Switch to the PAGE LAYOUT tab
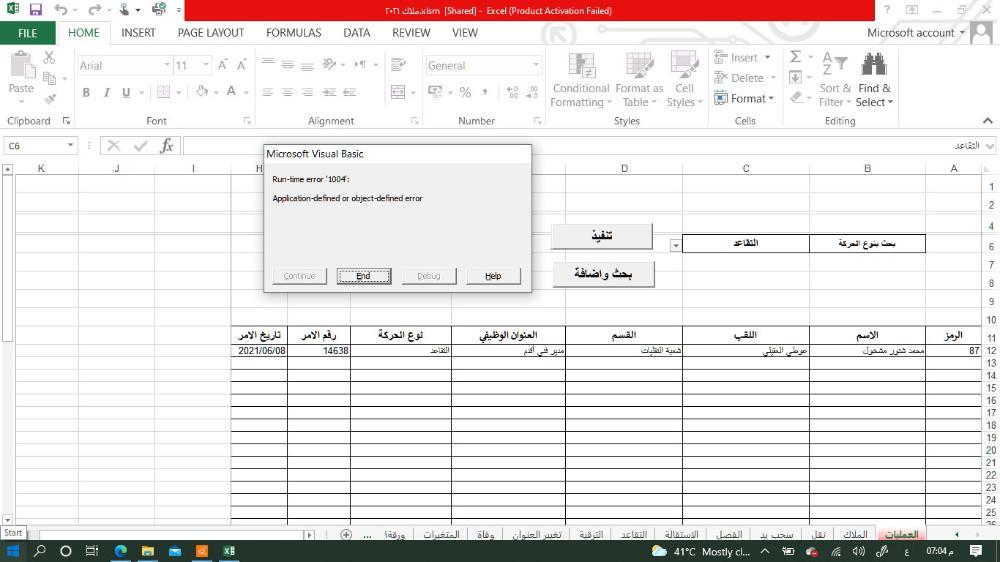 click(x=210, y=33)
